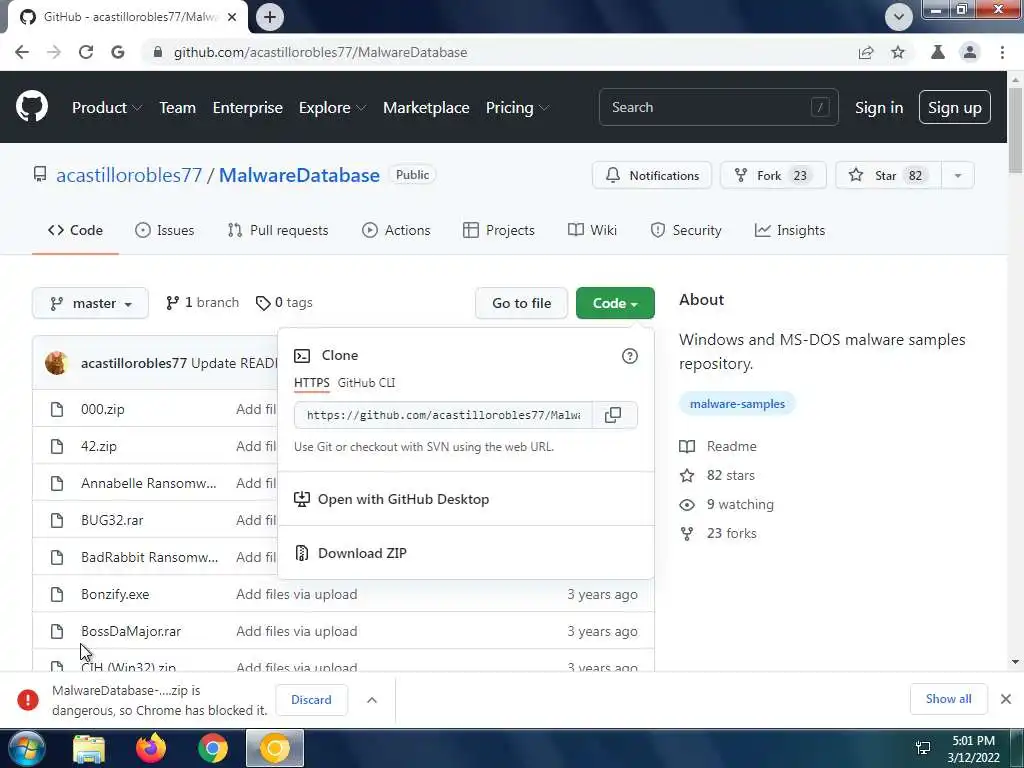The width and height of the screenshot is (1024, 768).
Task: Click Show all downloads
Action: click(x=948, y=699)
